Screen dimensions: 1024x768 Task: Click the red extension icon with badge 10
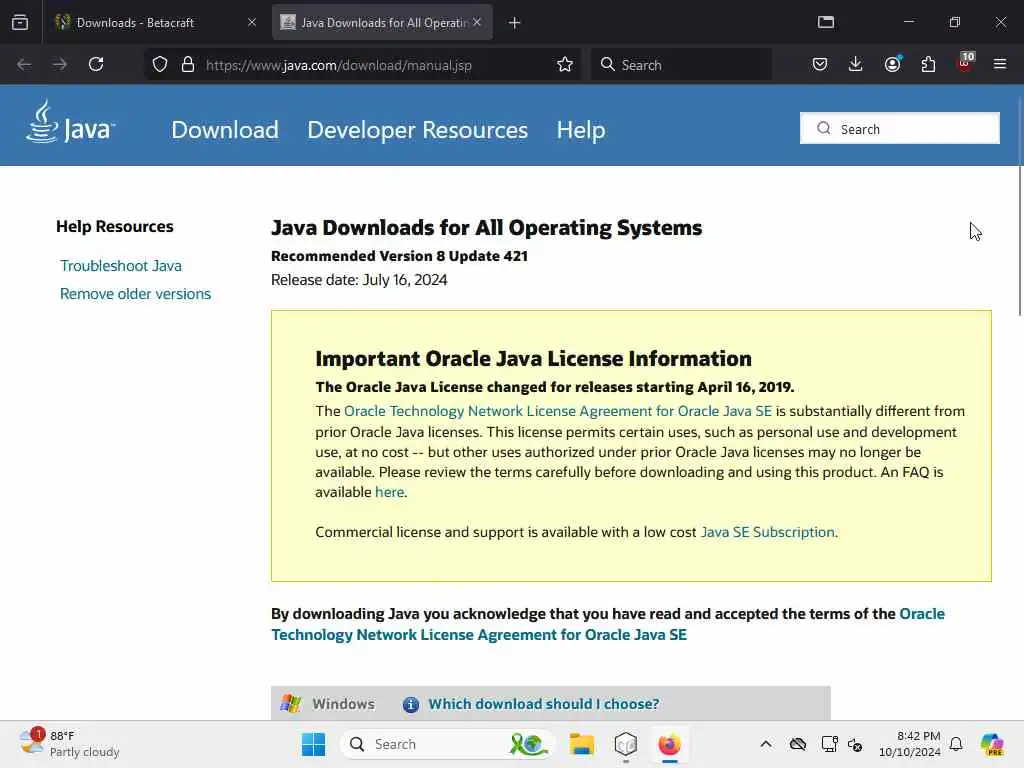tap(965, 63)
